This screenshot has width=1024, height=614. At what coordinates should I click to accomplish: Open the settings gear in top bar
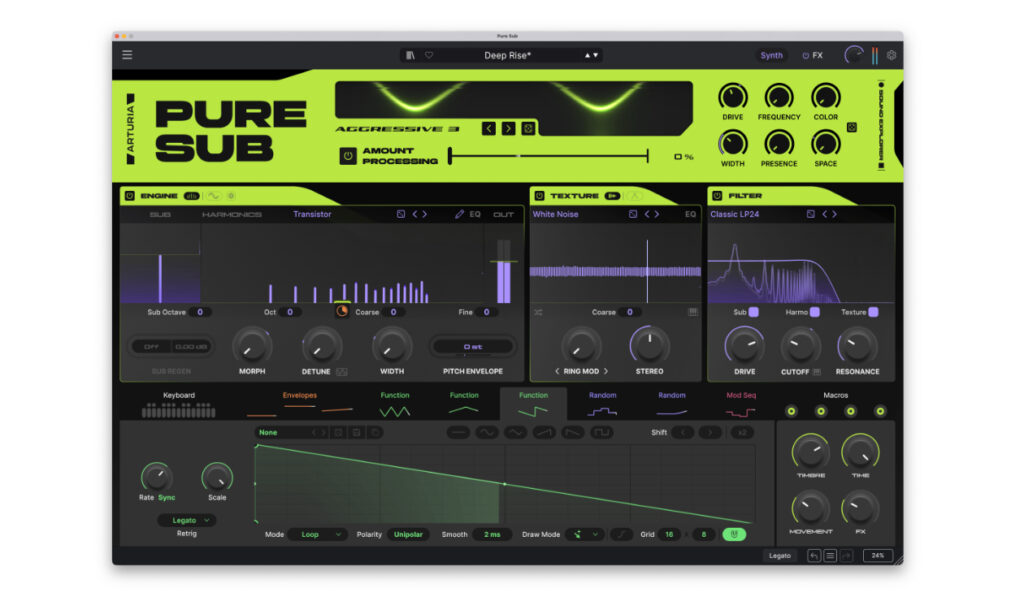(x=891, y=56)
